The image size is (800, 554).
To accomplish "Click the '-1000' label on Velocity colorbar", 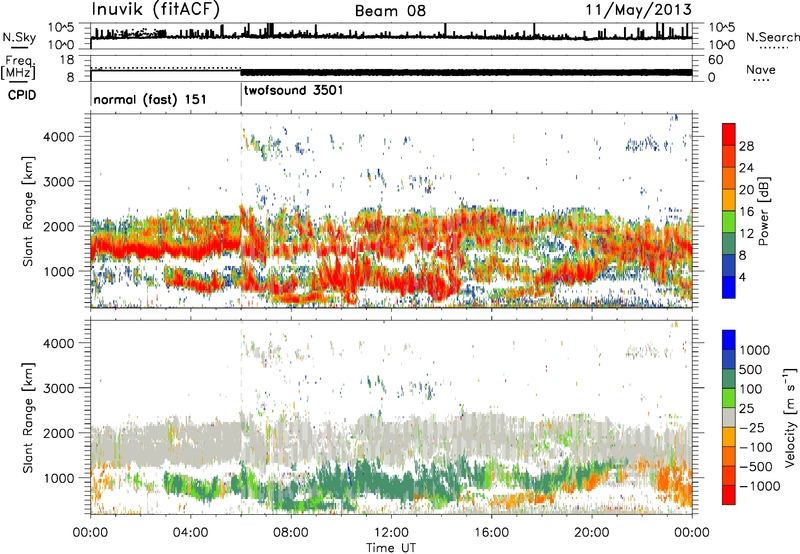I will pos(760,486).
